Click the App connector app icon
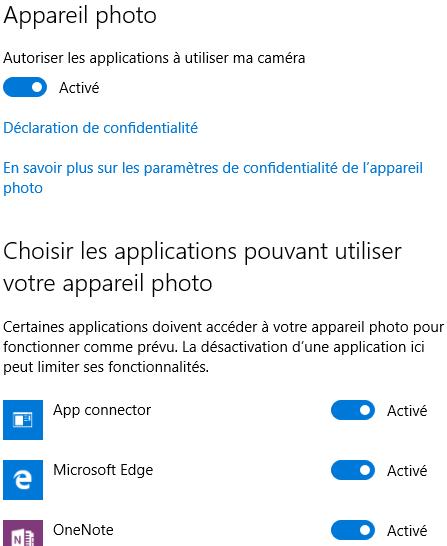 (x=23, y=420)
